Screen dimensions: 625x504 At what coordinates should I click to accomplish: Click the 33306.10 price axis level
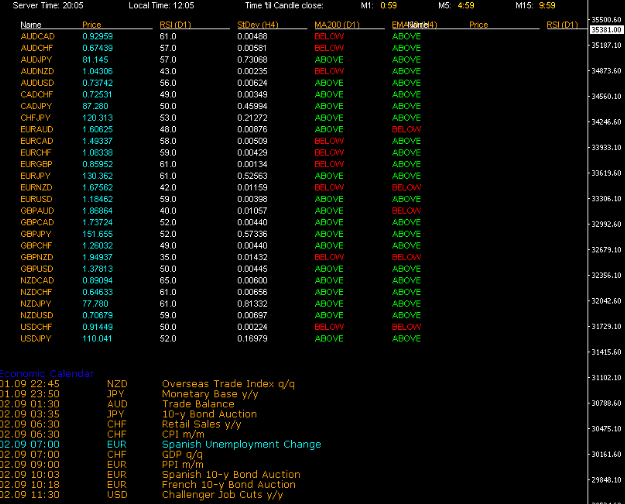pyautogui.click(x=606, y=199)
